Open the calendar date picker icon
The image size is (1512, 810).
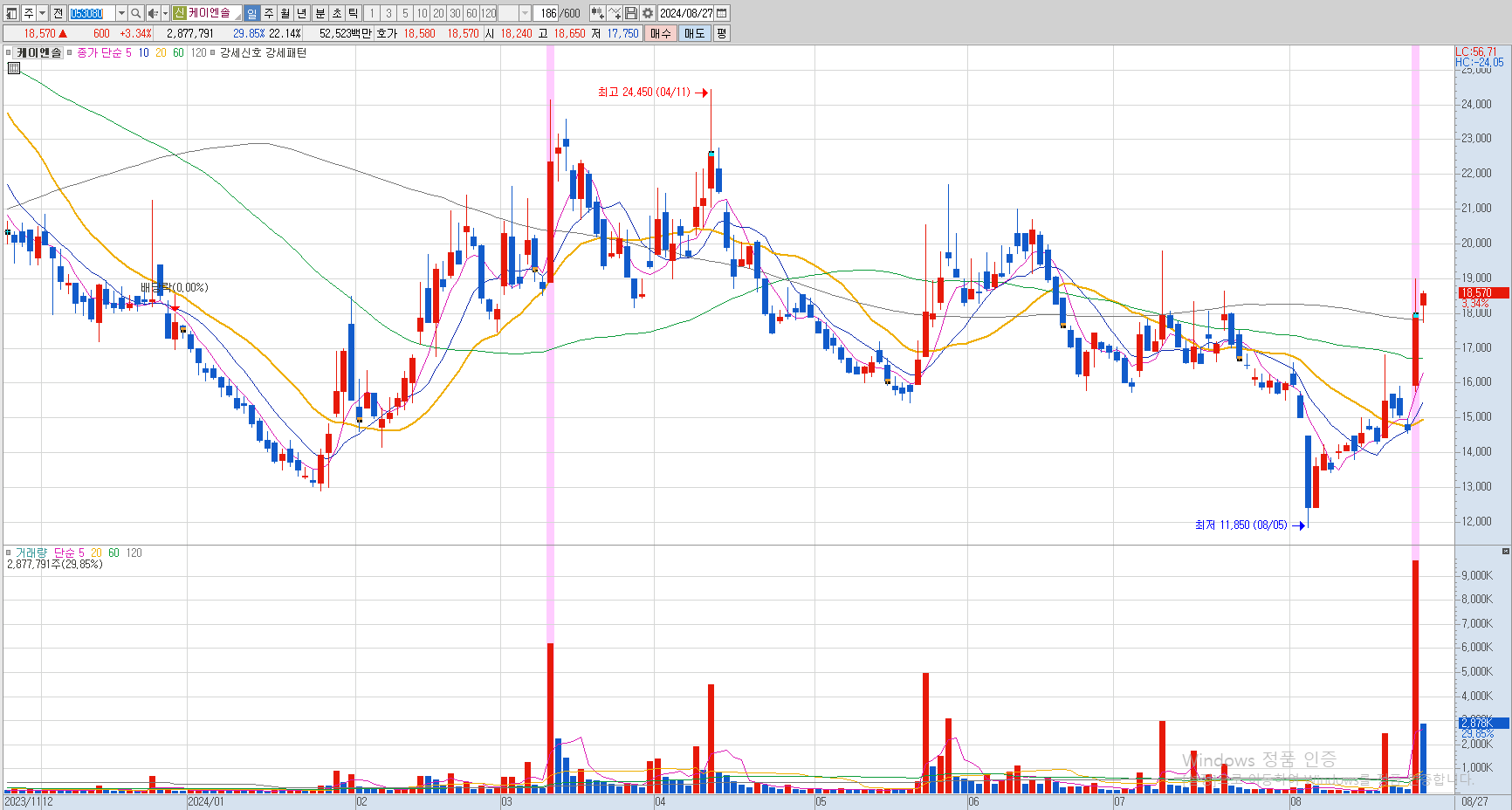[722, 13]
